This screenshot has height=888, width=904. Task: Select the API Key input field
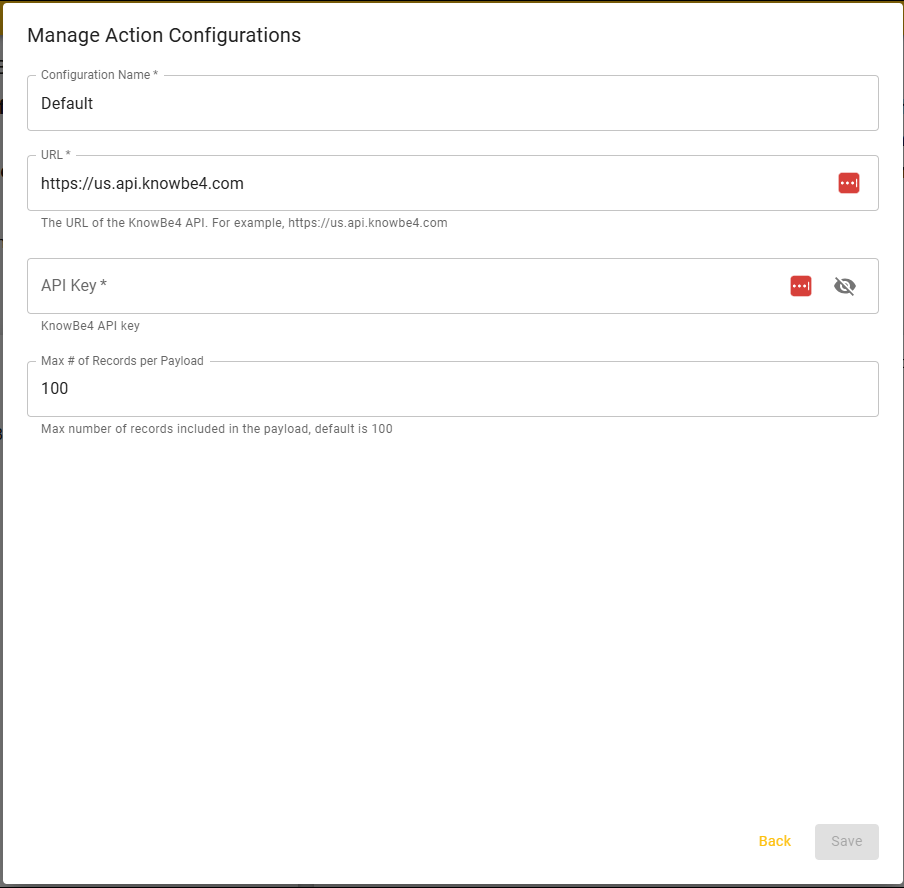pos(453,286)
